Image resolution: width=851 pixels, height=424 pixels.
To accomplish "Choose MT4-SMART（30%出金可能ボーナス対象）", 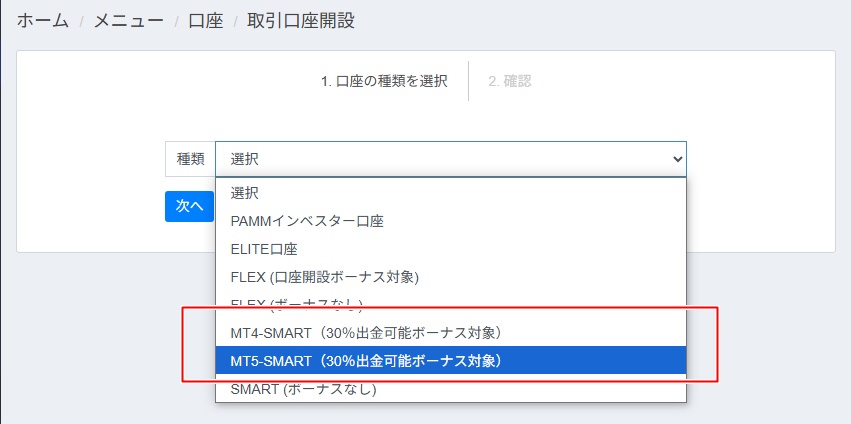I will [450, 333].
